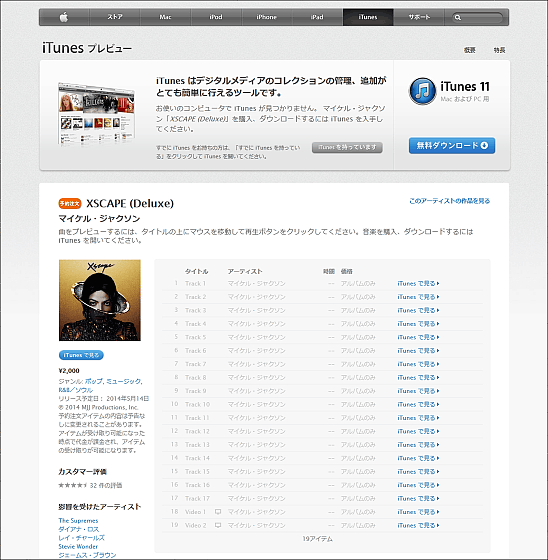Select the Track 11 title
The height and width of the screenshot is (560, 548).
click(197, 418)
